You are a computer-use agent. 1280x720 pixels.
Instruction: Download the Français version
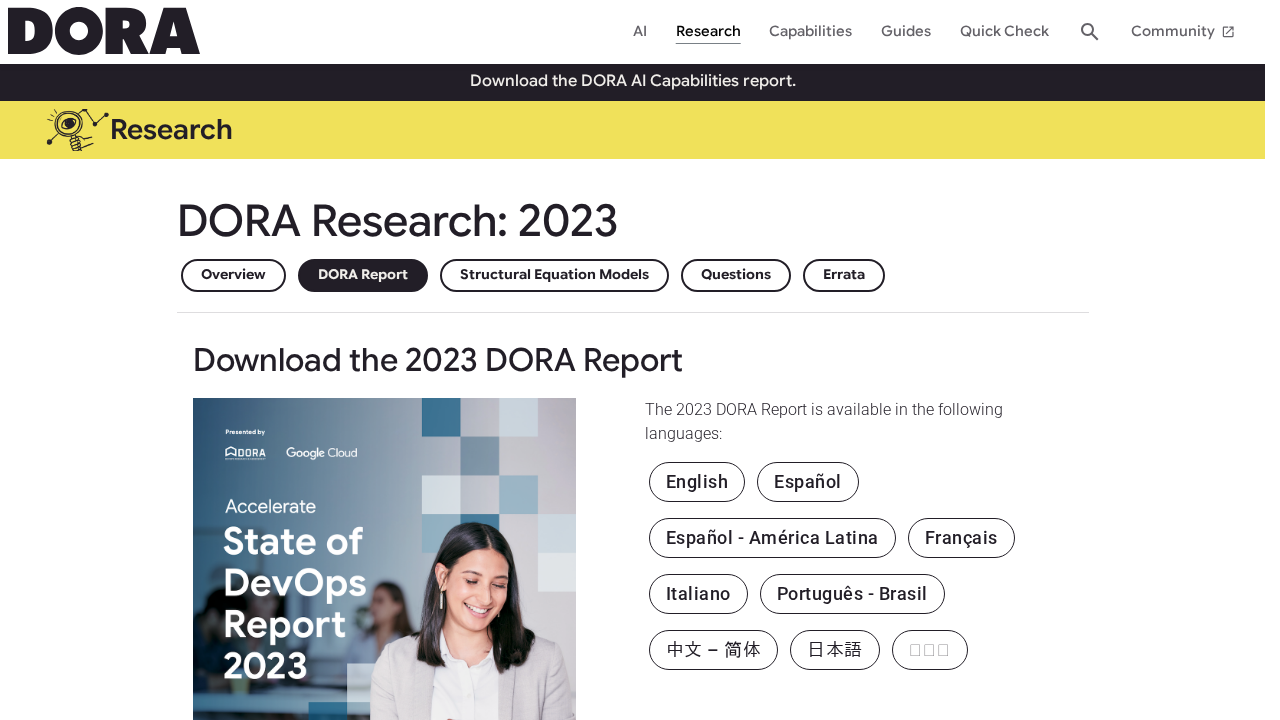961,537
